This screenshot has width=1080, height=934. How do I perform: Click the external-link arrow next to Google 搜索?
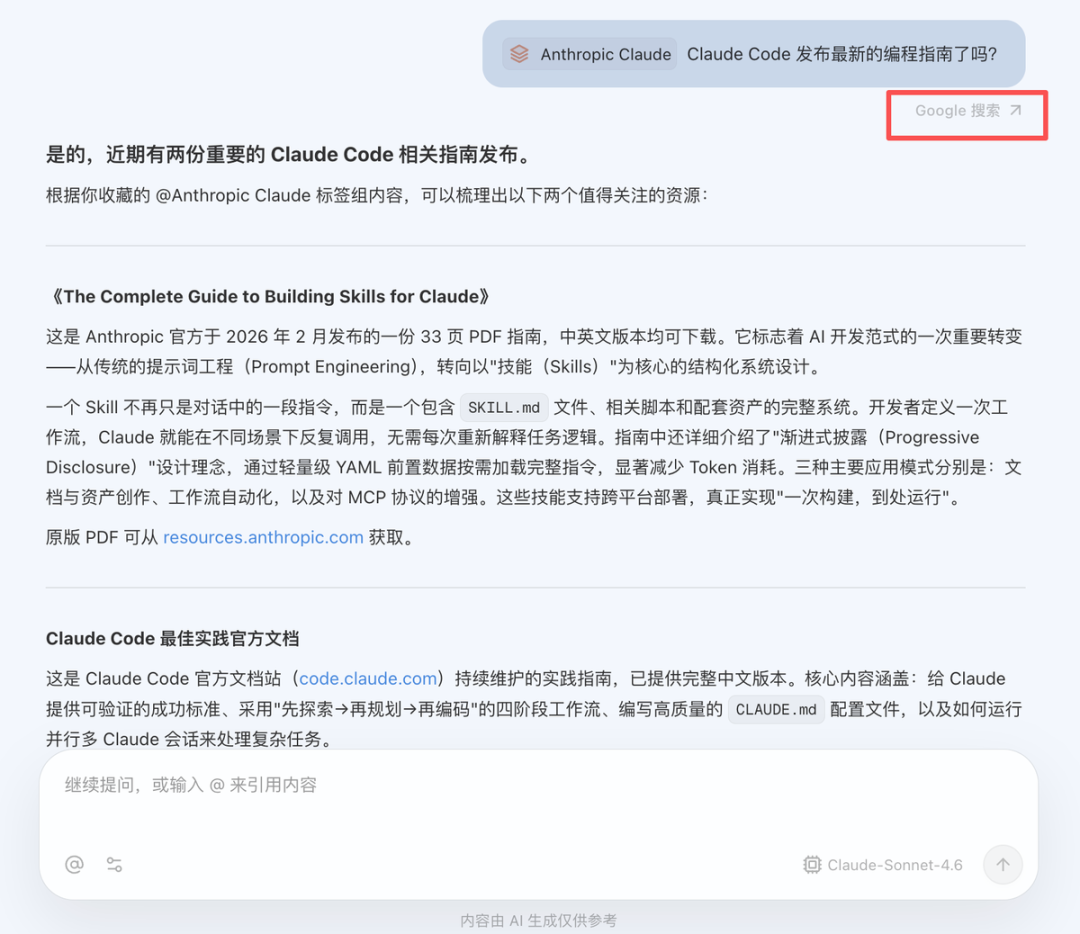(x=1017, y=111)
